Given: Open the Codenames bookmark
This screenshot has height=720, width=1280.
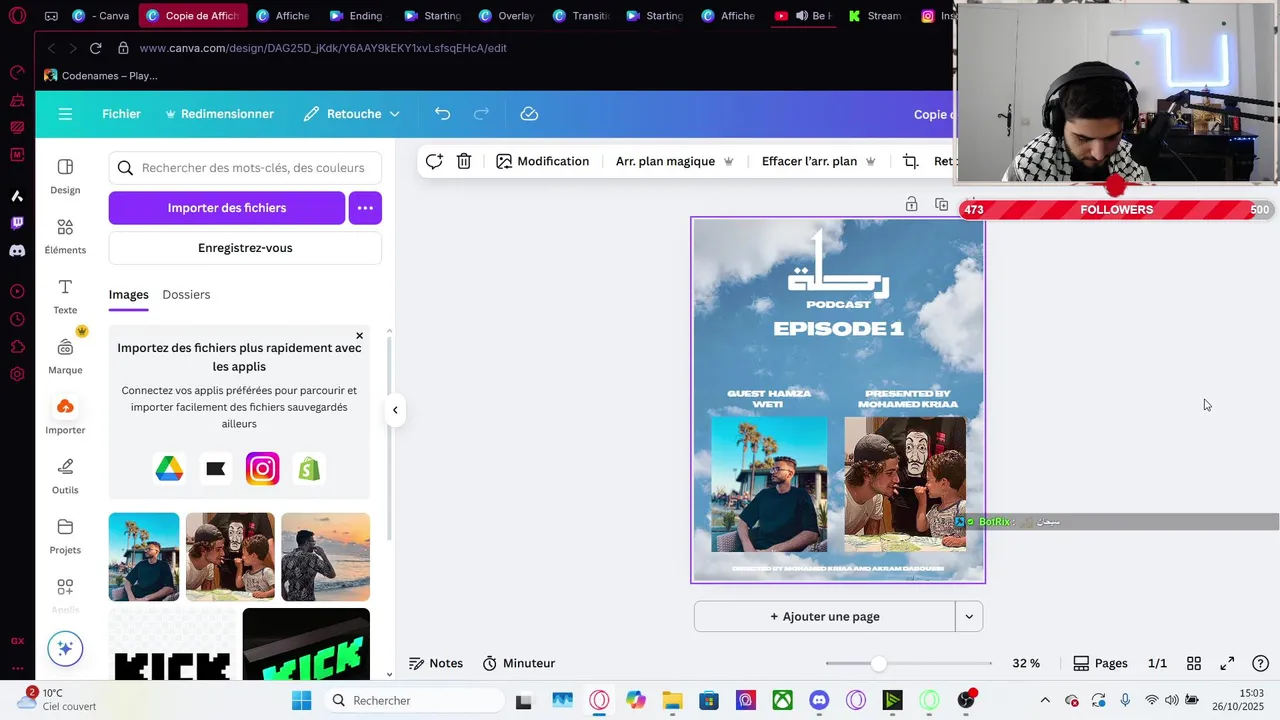Looking at the screenshot, I should (x=100, y=75).
